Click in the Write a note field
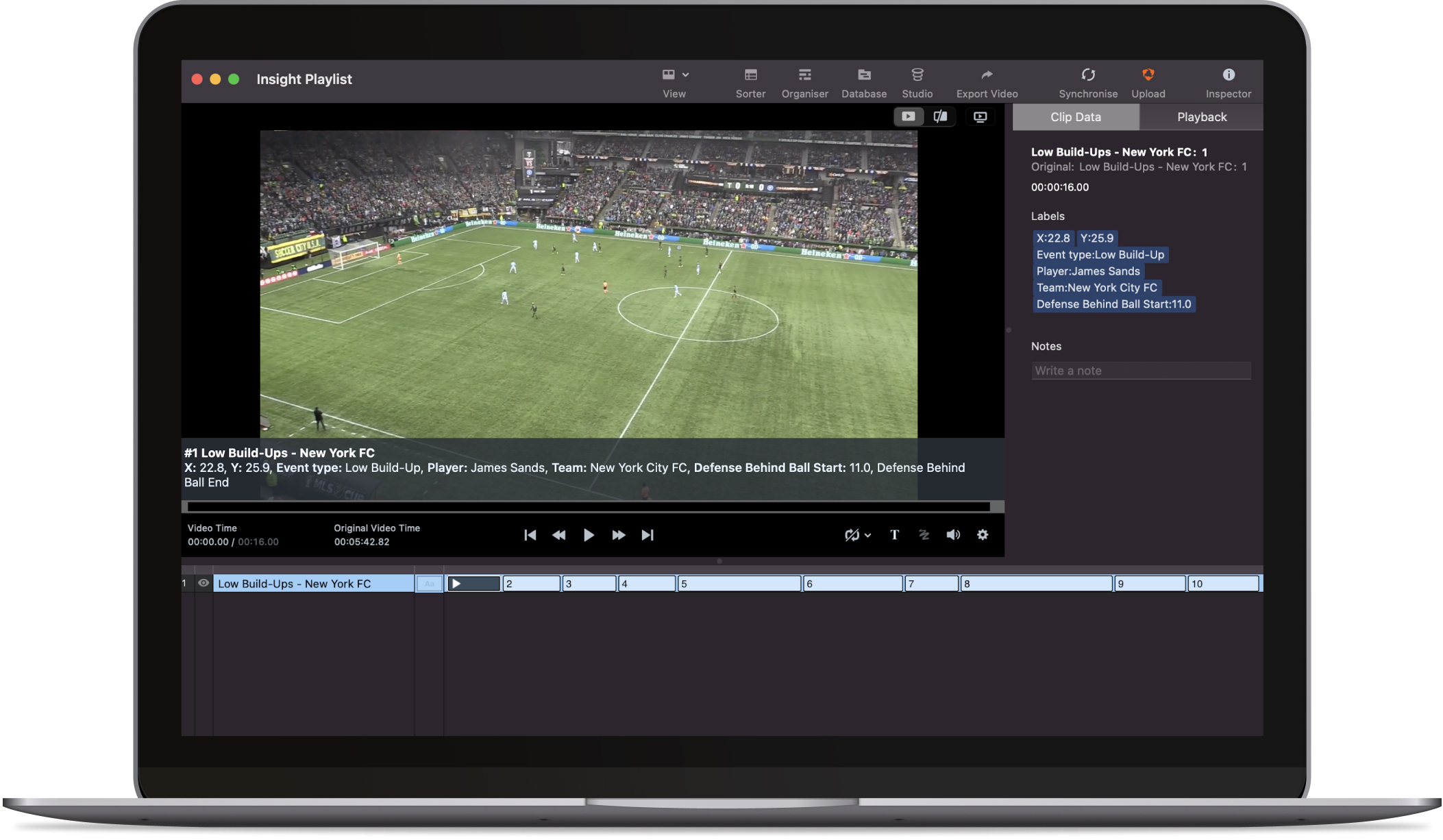 1141,370
